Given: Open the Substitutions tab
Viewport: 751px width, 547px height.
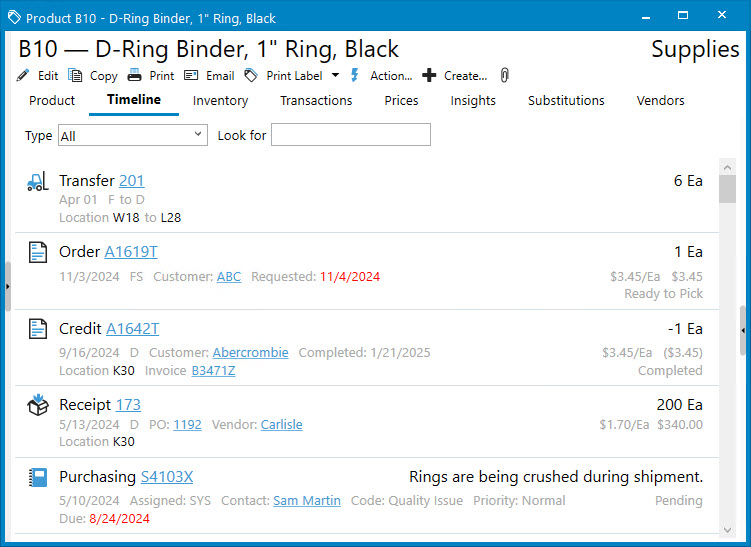Looking at the screenshot, I should (x=566, y=101).
